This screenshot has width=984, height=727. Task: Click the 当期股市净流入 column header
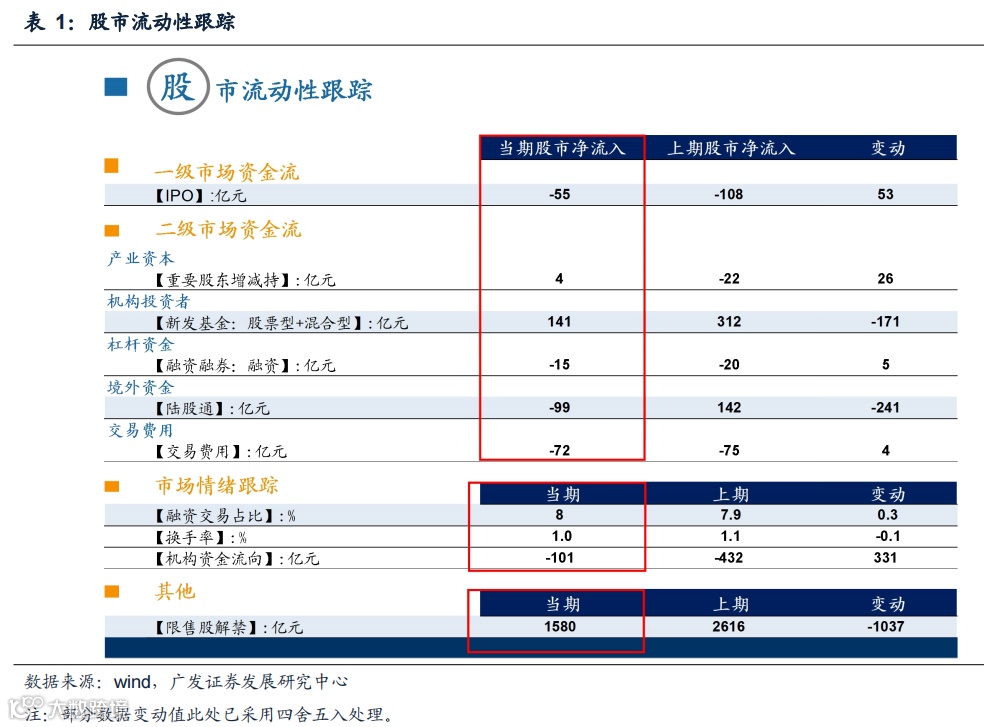click(x=562, y=148)
